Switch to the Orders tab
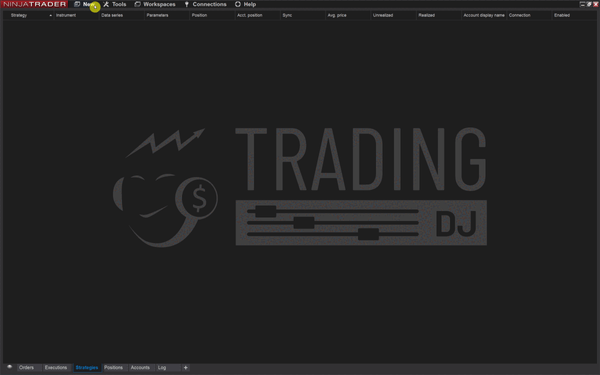The image size is (600, 375). 26,368
